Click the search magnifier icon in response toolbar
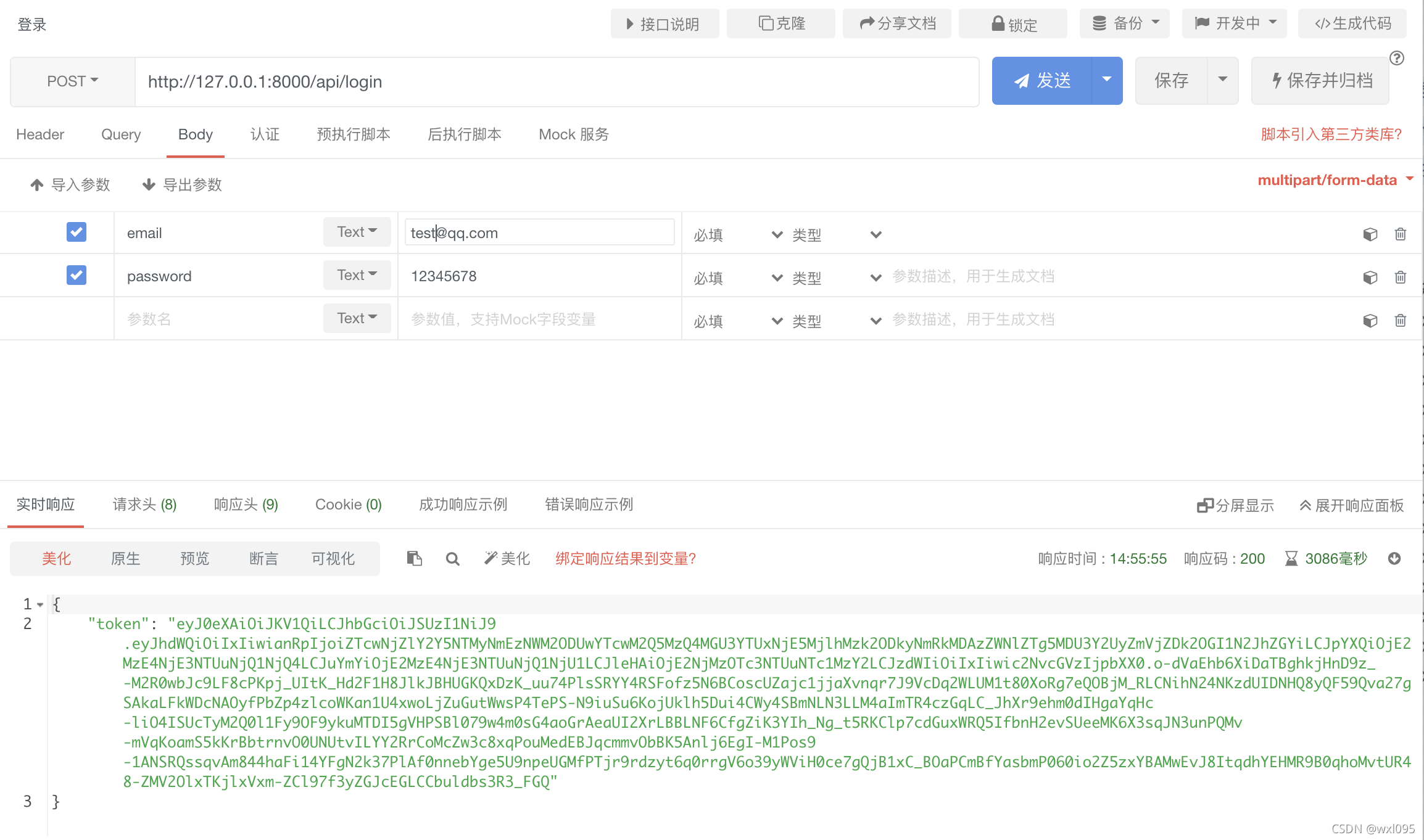1424x840 pixels. click(x=452, y=559)
